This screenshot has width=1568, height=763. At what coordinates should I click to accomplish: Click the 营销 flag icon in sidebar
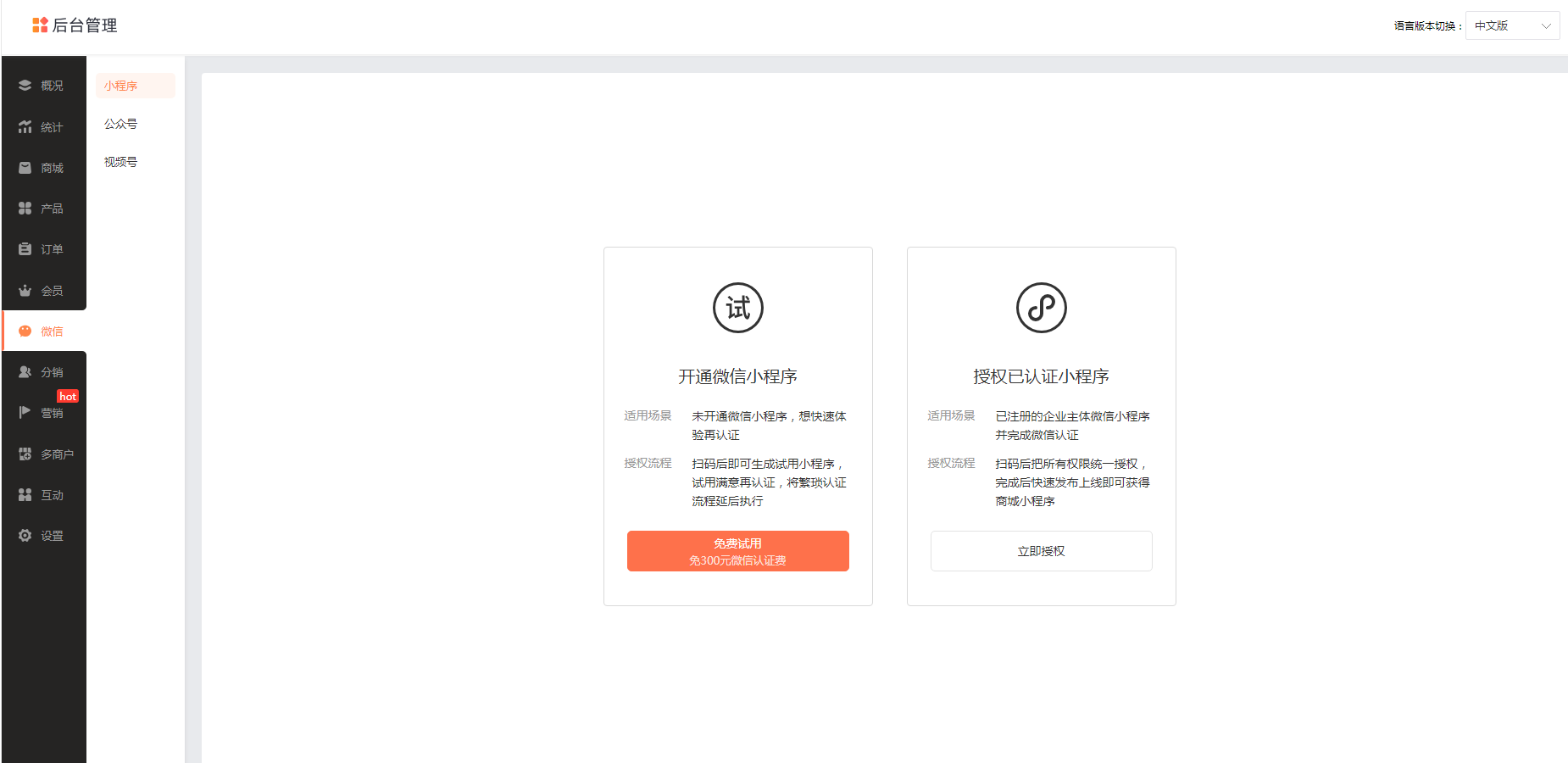click(x=25, y=413)
